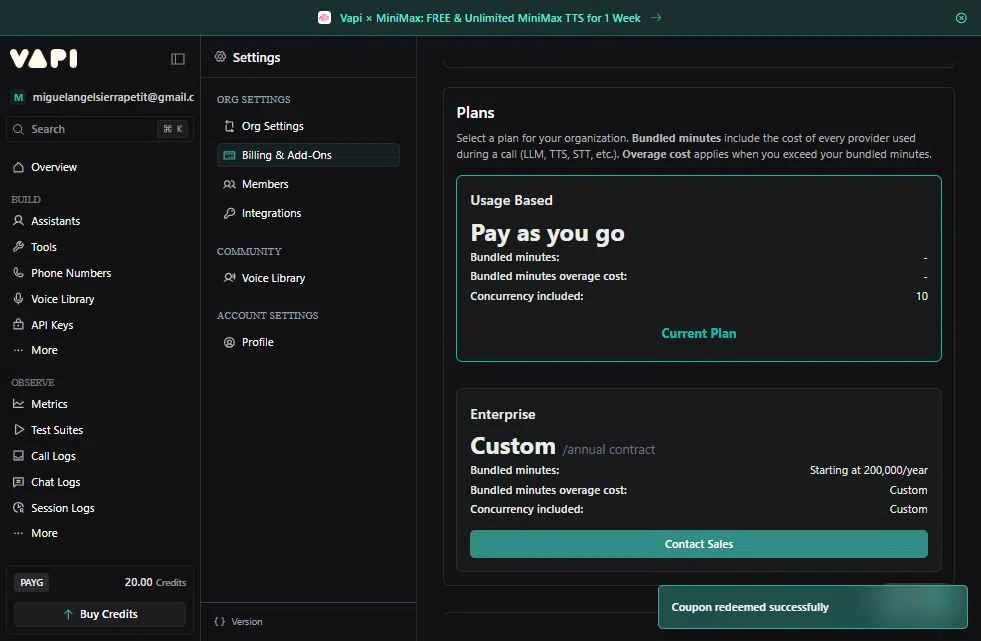
Task: Click the Settings gear icon in header
Action: [220, 57]
